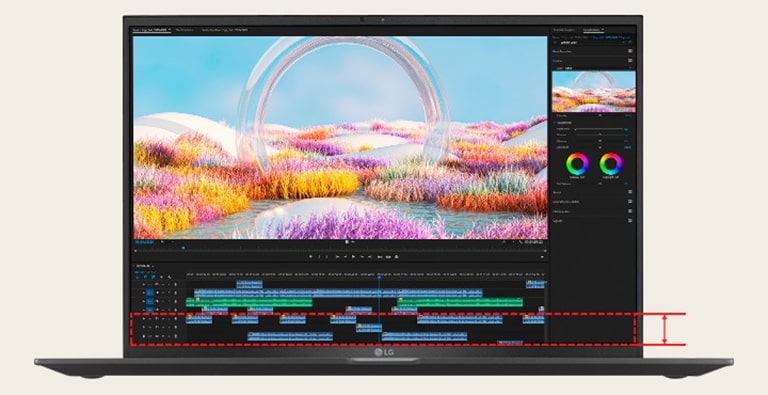Image resolution: width=768 pixels, height=395 pixels.
Task: Click the timeline playhead position timecode
Action: pos(144,272)
